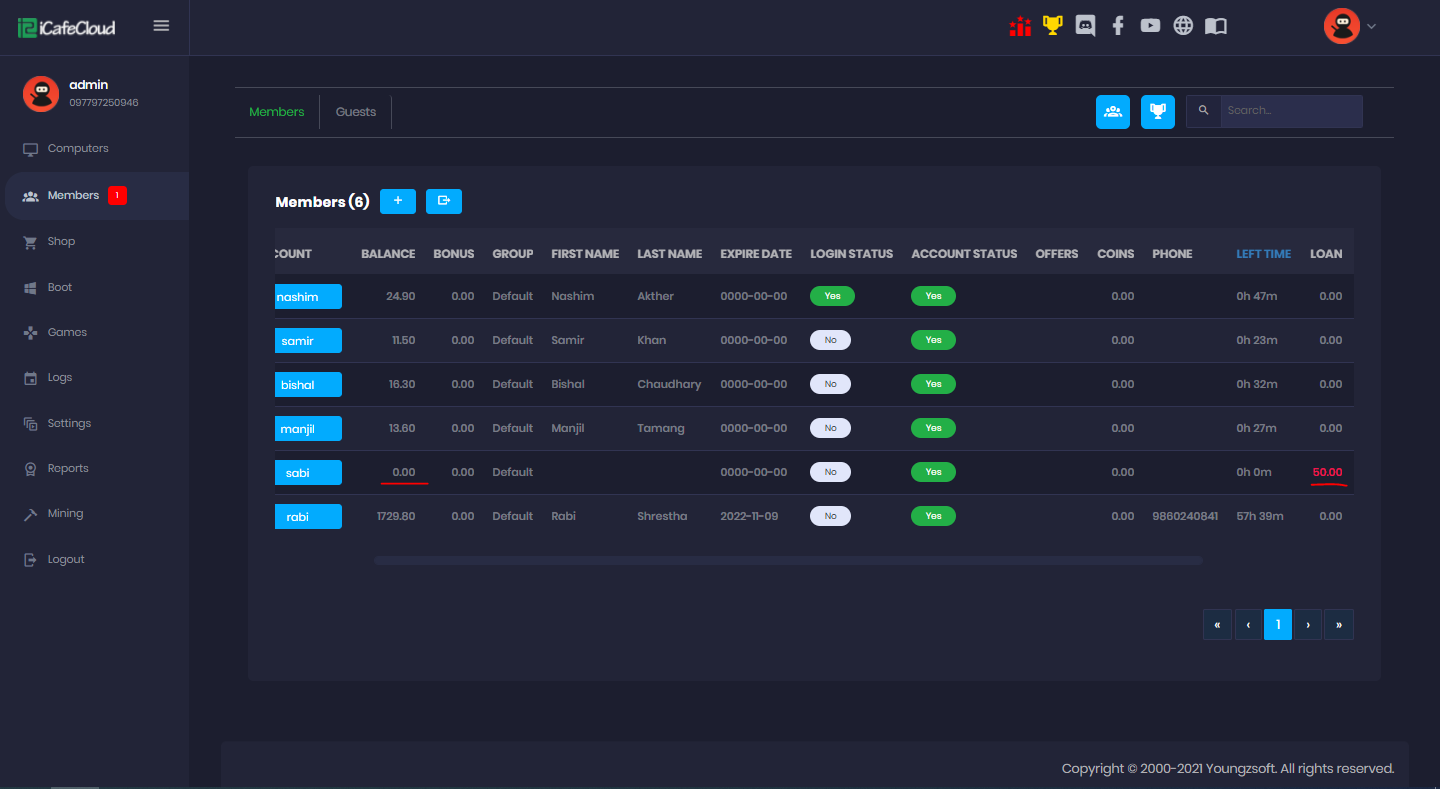Click the horizontal table scrollbar

pos(788,561)
